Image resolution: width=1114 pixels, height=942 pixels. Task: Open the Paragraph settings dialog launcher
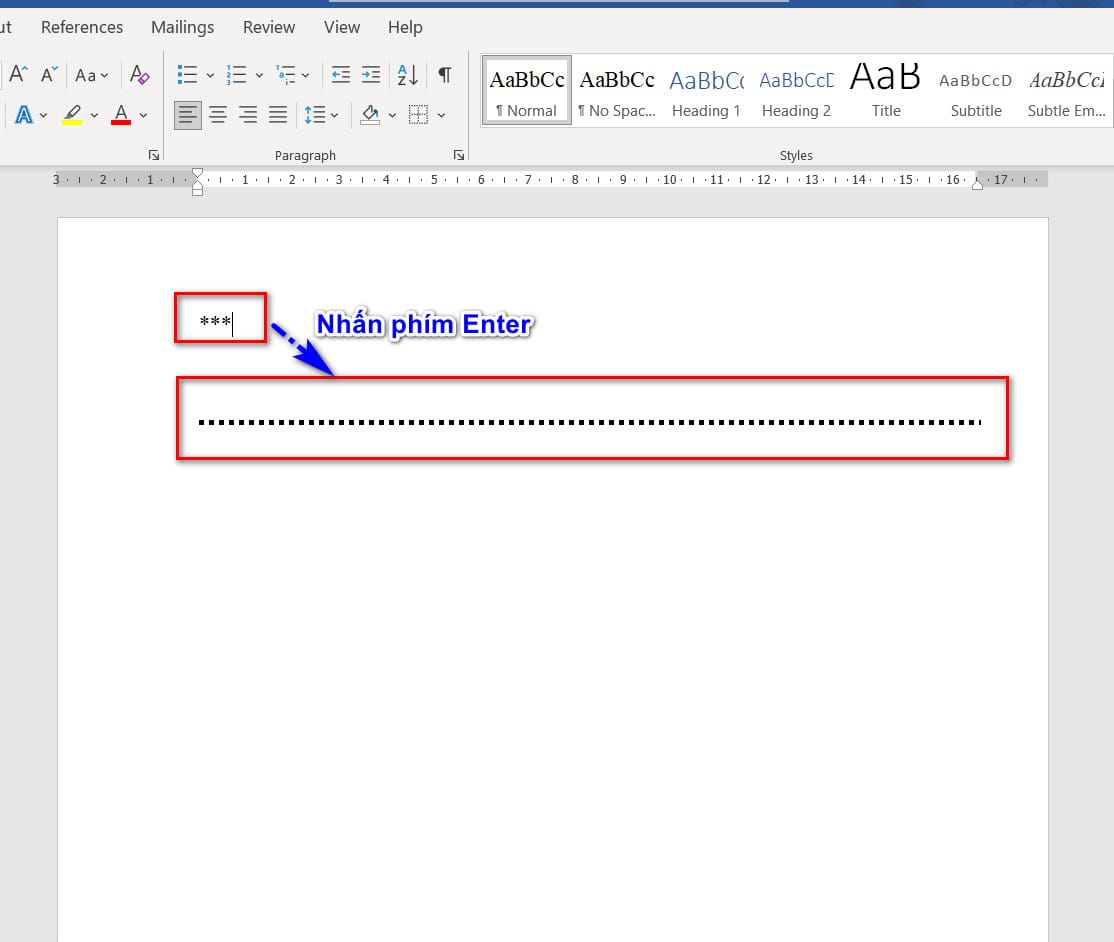pos(458,155)
